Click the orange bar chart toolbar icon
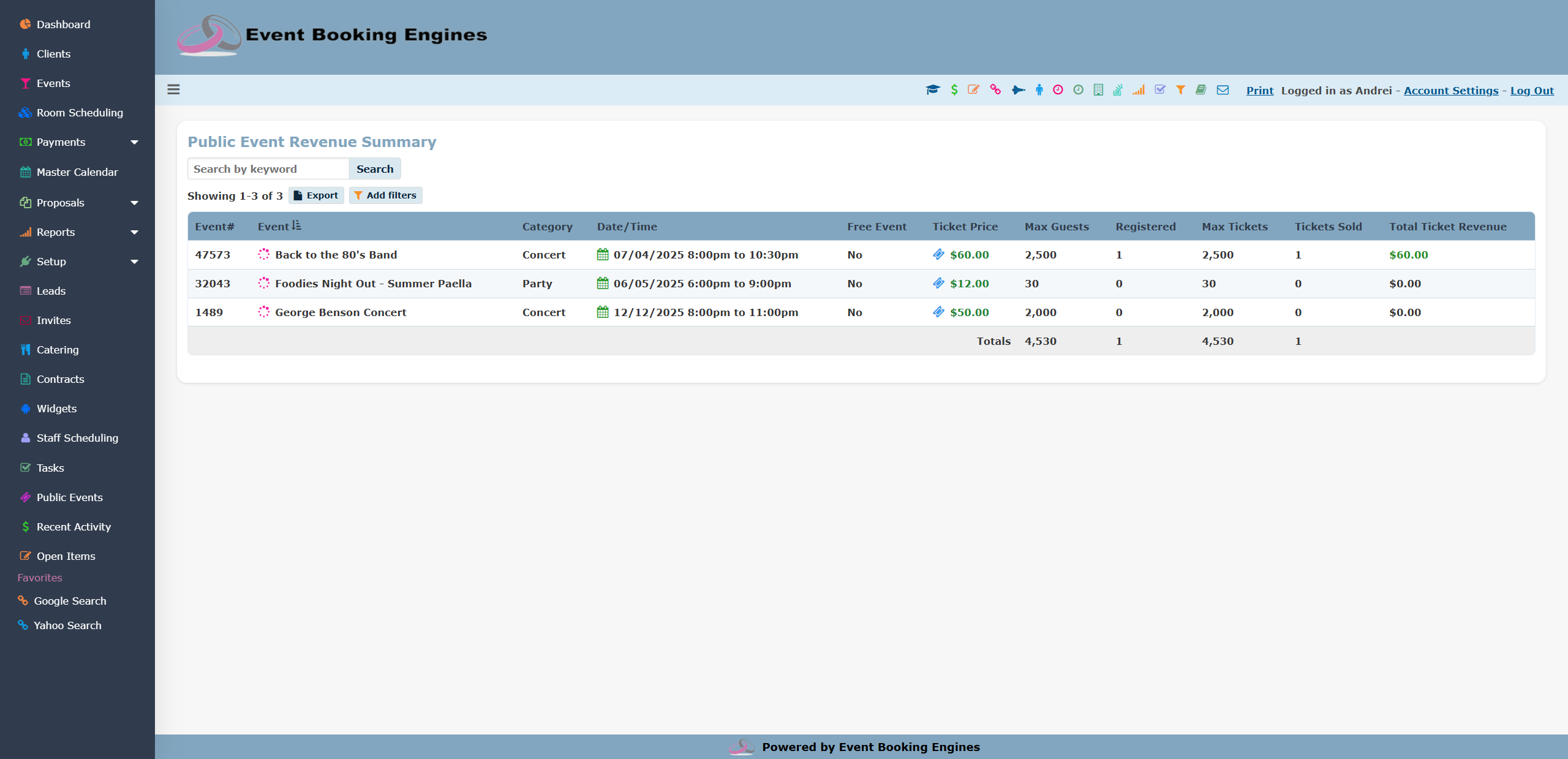Screen dimensions: 1568x759 pyautogui.click(x=1139, y=90)
